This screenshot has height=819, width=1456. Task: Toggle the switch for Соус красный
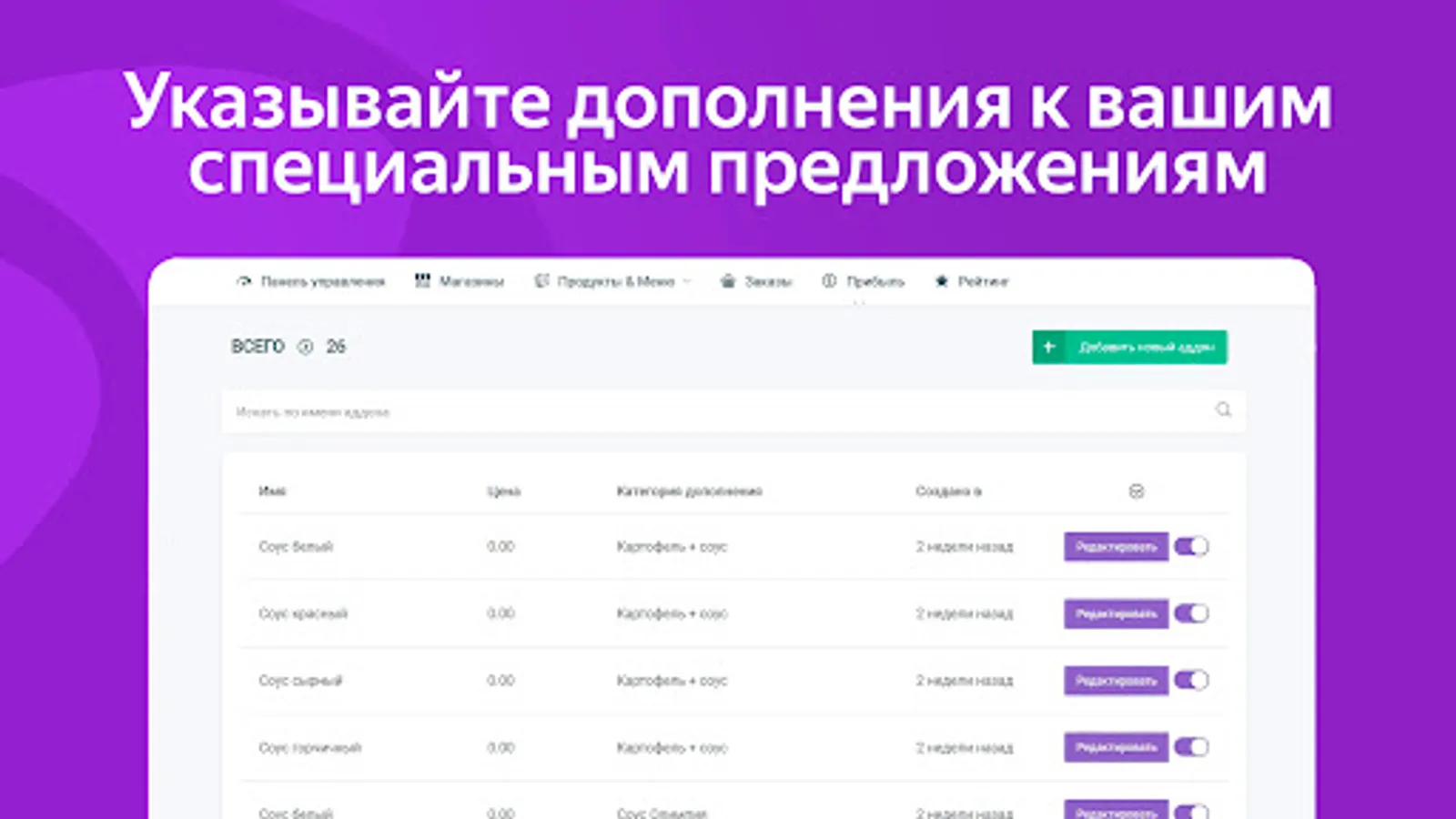[1191, 613]
